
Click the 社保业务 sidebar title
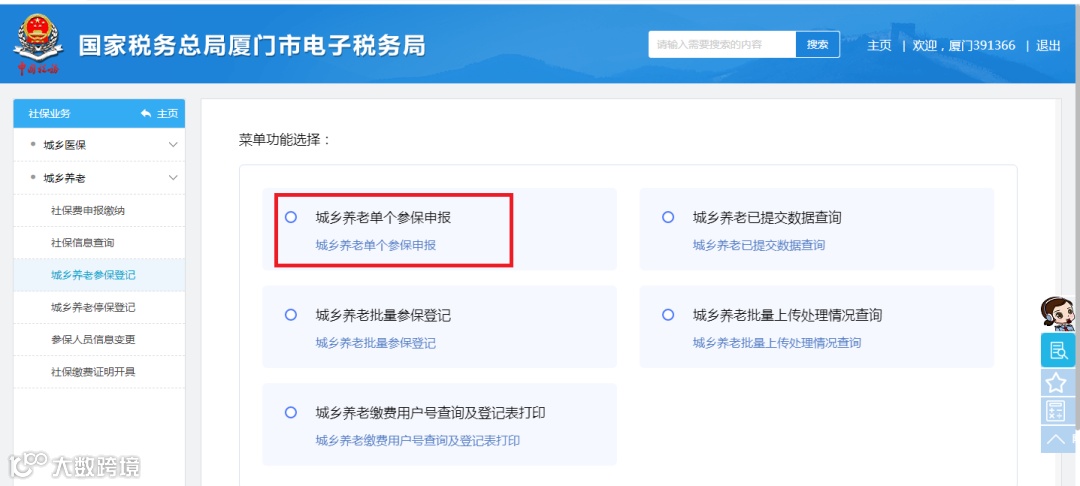[x=49, y=114]
